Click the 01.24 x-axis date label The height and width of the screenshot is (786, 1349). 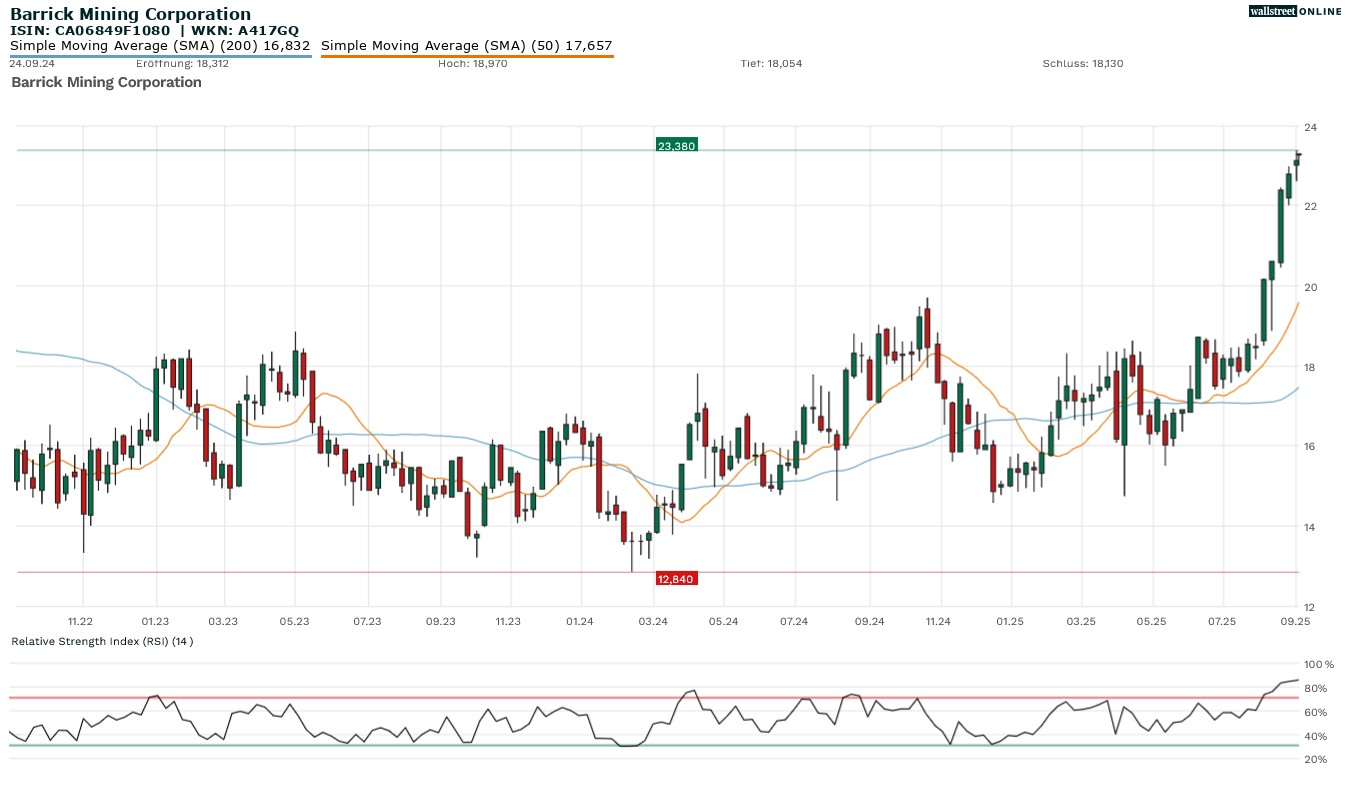[x=579, y=621]
